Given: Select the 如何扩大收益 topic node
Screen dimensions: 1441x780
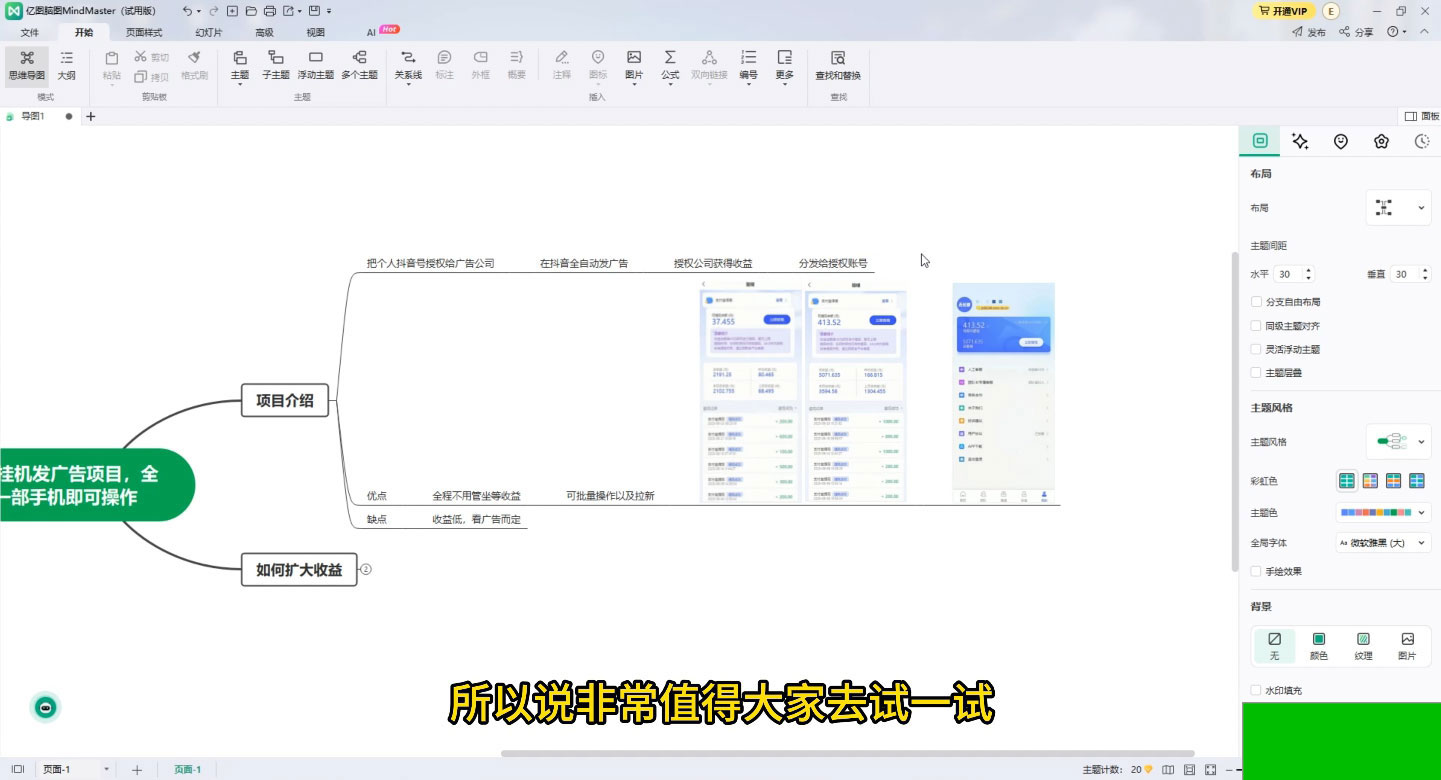Looking at the screenshot, I should (x=299, y=570).
